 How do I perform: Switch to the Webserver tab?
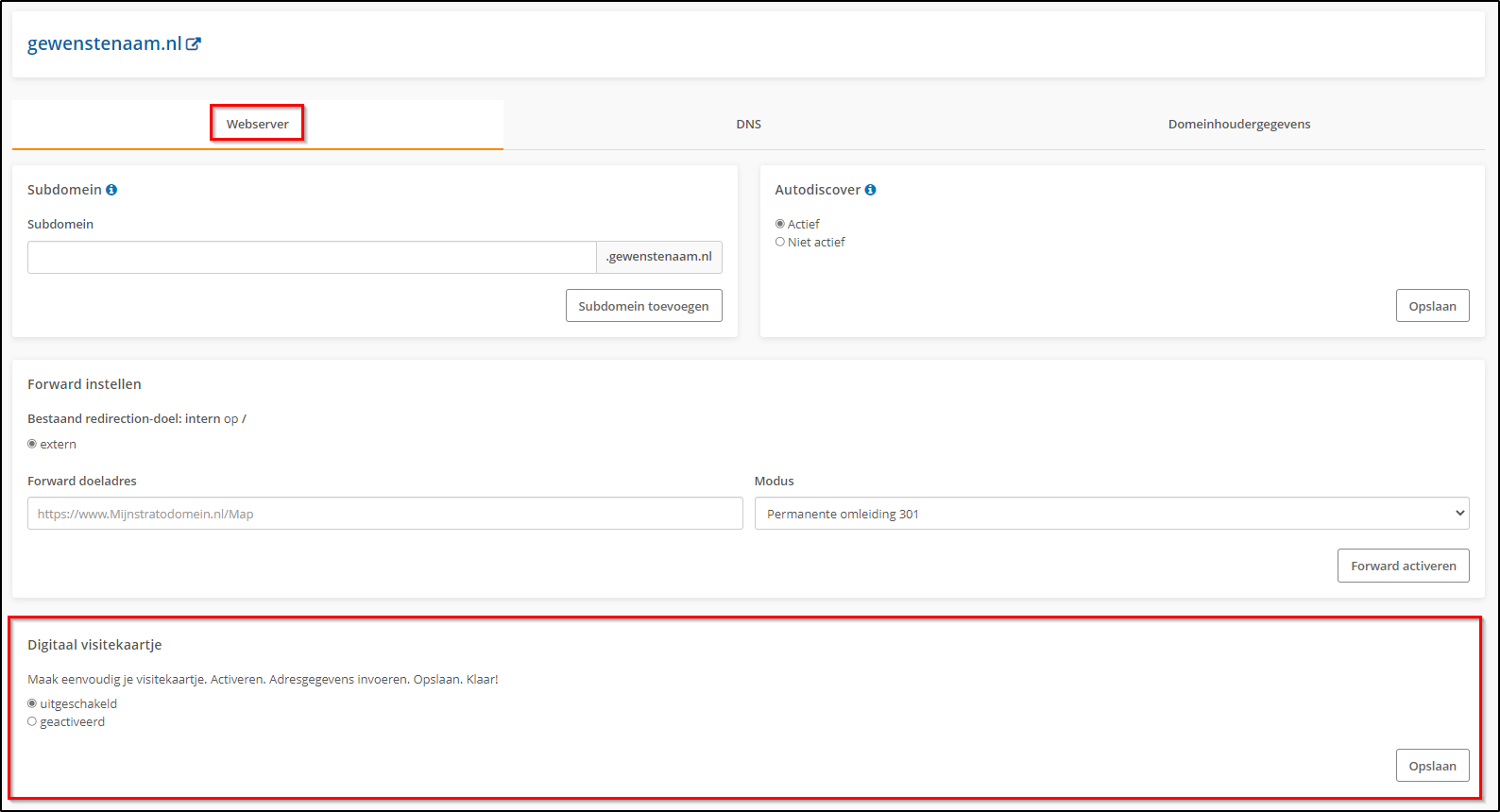[x=257, y=124]
